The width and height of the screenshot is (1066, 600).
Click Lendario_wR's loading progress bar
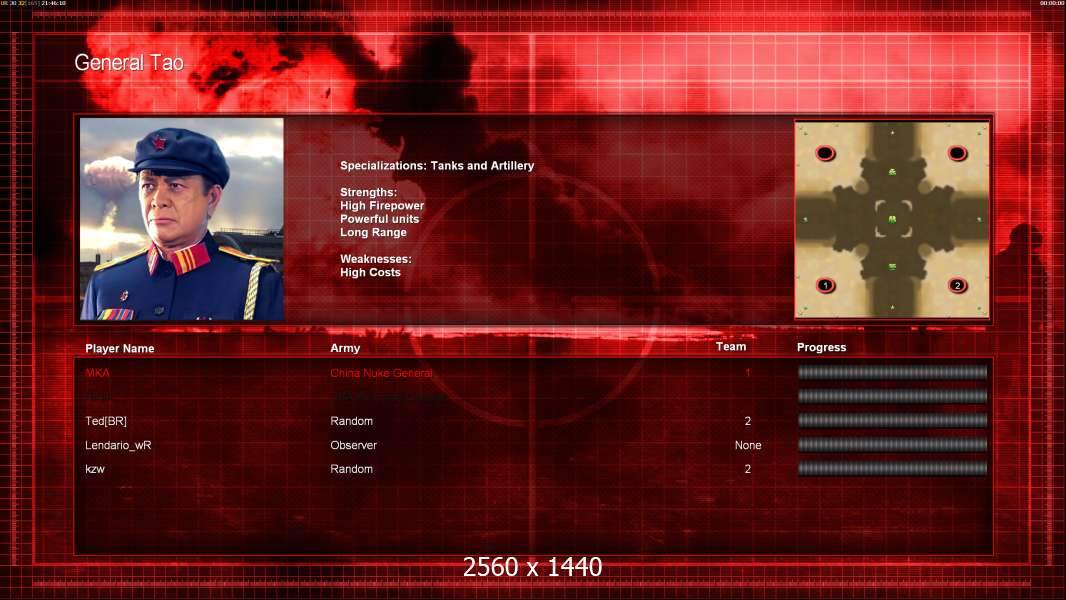[892, 444]
